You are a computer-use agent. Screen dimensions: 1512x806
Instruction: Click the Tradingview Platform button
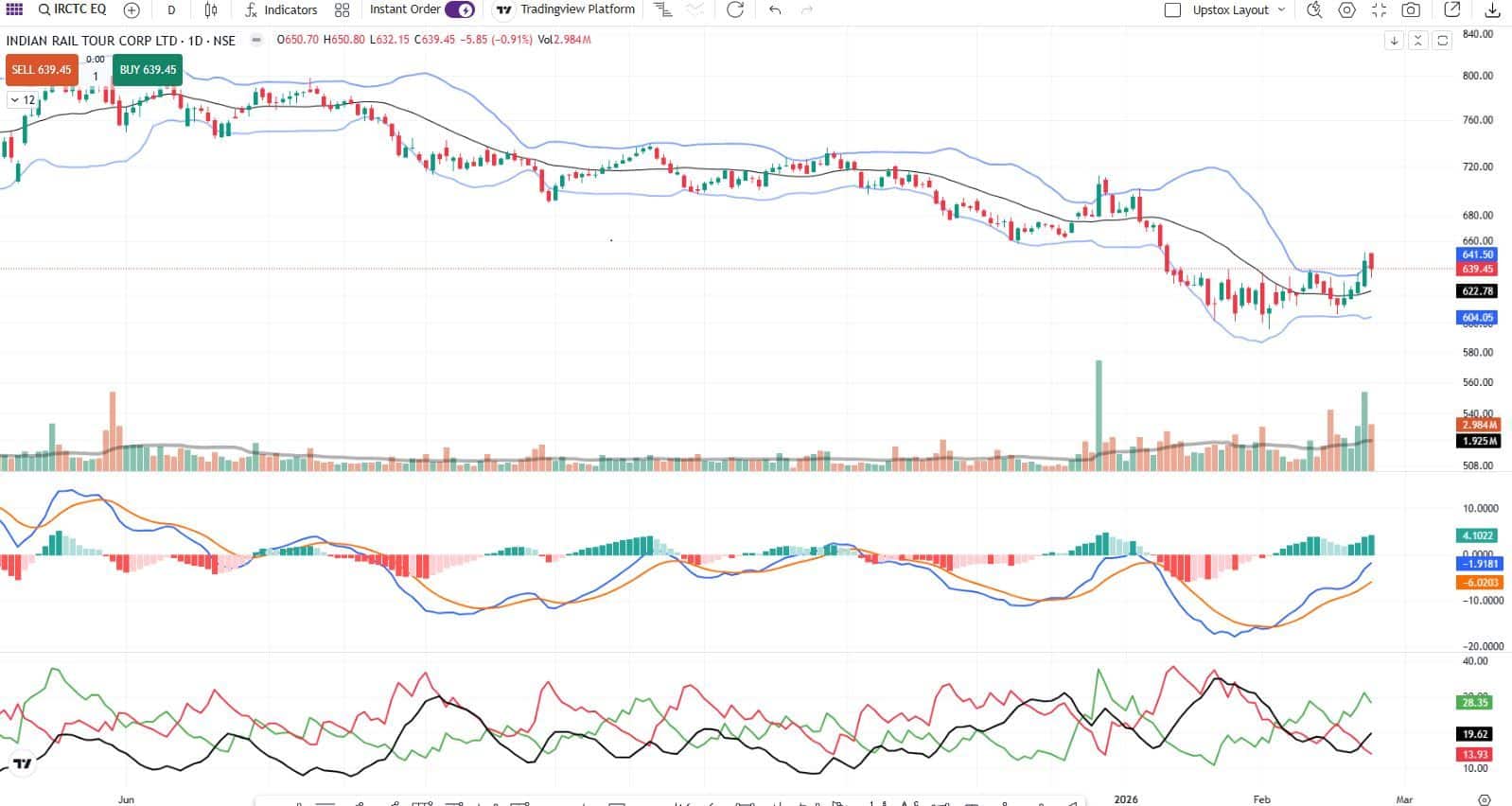point(566,9)
